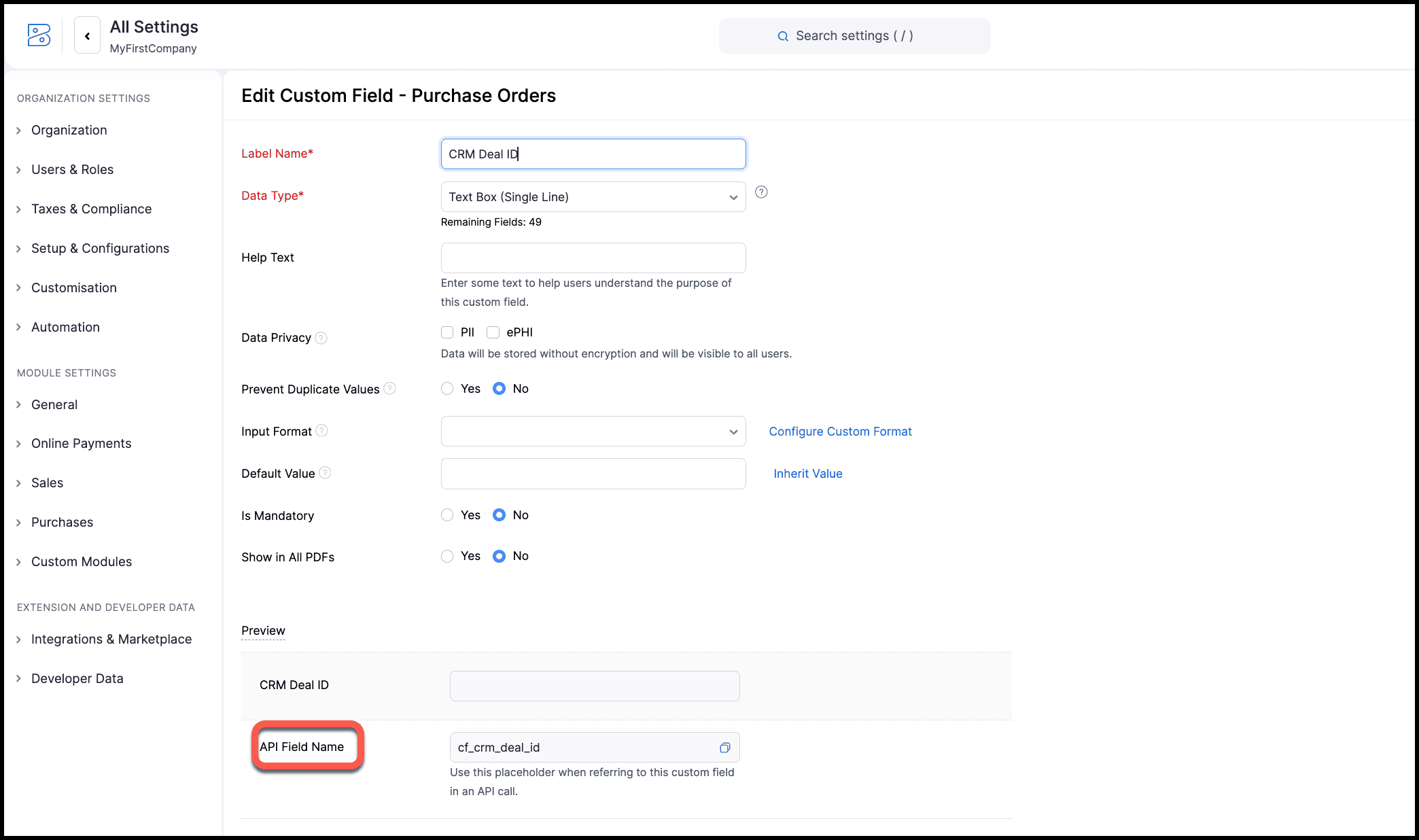Screen dimensions: 1419x840
Task: Select Yes for Is Mandatory
Action: click(447, 515)
